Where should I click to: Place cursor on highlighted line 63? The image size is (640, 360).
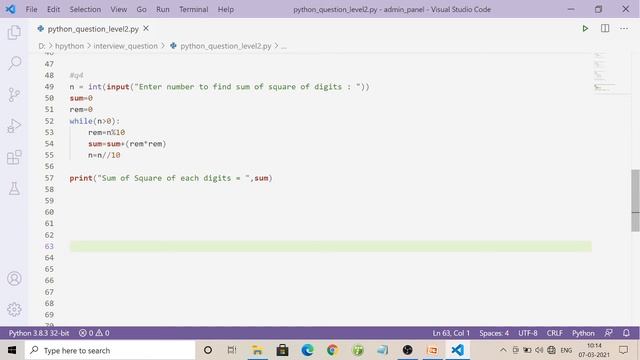[x=331, y=246]
